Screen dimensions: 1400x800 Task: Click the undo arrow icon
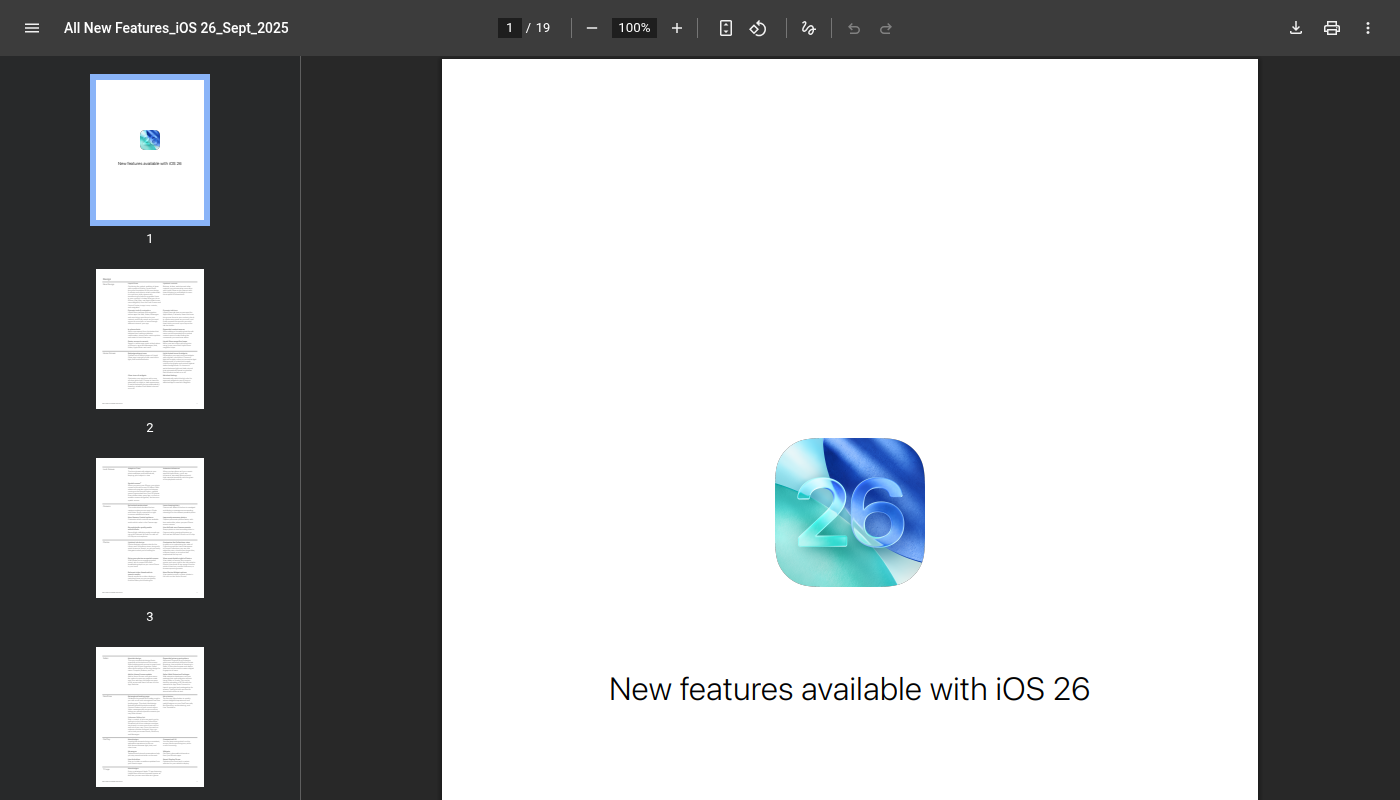tap(854, 28)
